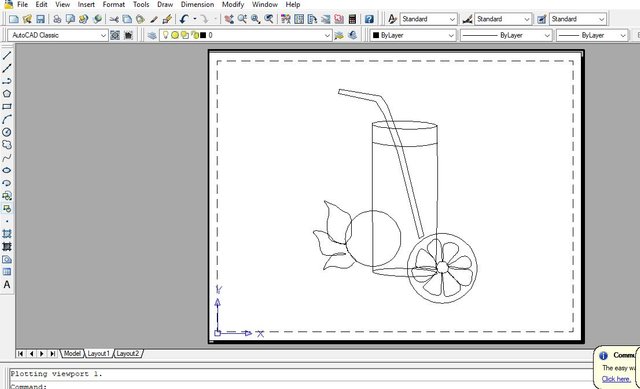Click the Plot Preview icon
Image resolution: width=640 pixels, height=389 pixels.
pos(70,19)
